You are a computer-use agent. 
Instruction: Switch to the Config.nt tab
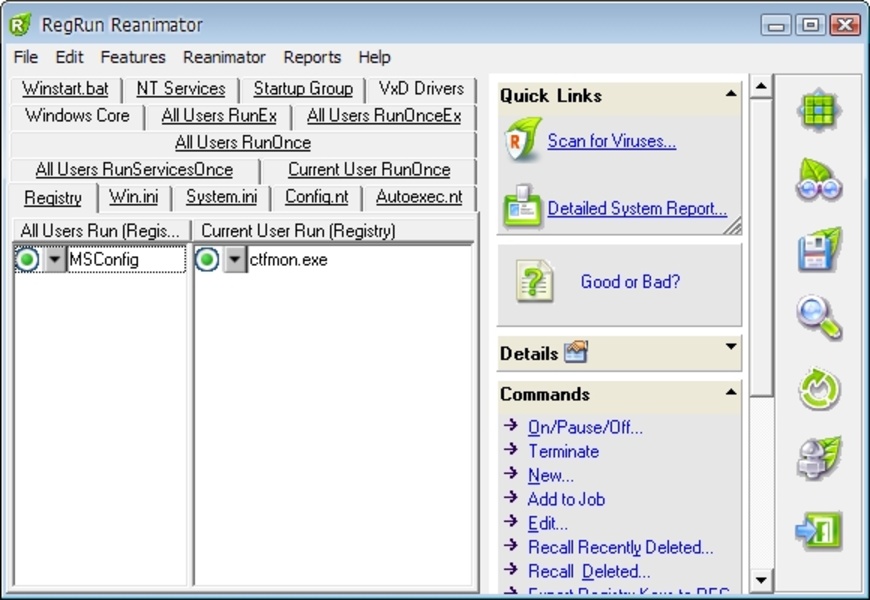(x=316, y=197)
